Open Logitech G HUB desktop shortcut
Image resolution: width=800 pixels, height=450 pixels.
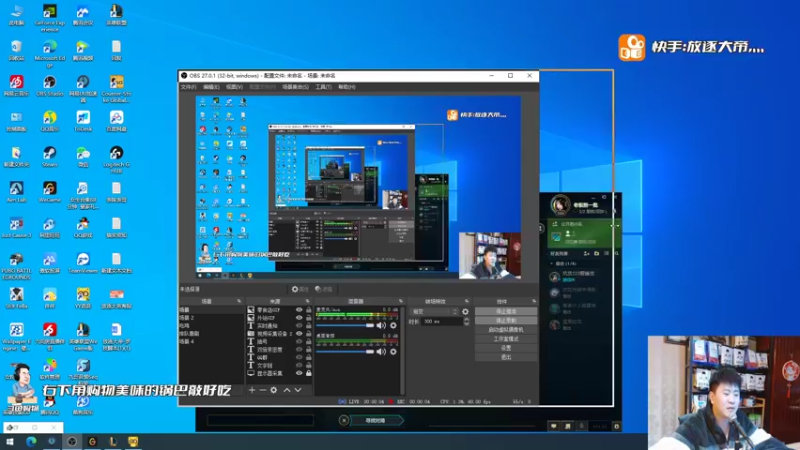[116, 159]
